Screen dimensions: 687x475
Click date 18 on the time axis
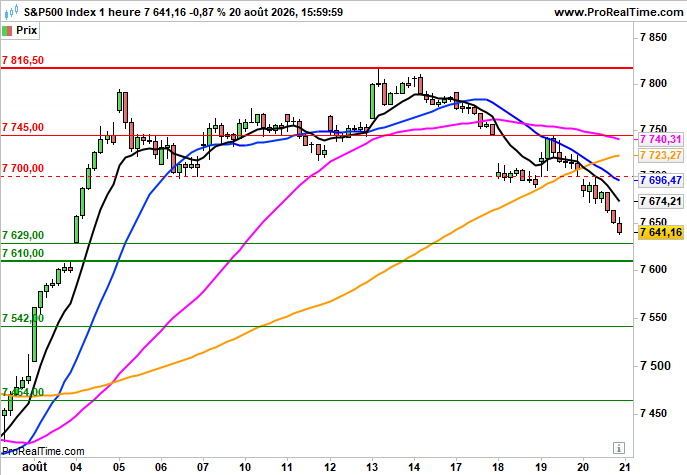(x=498, y=467)
